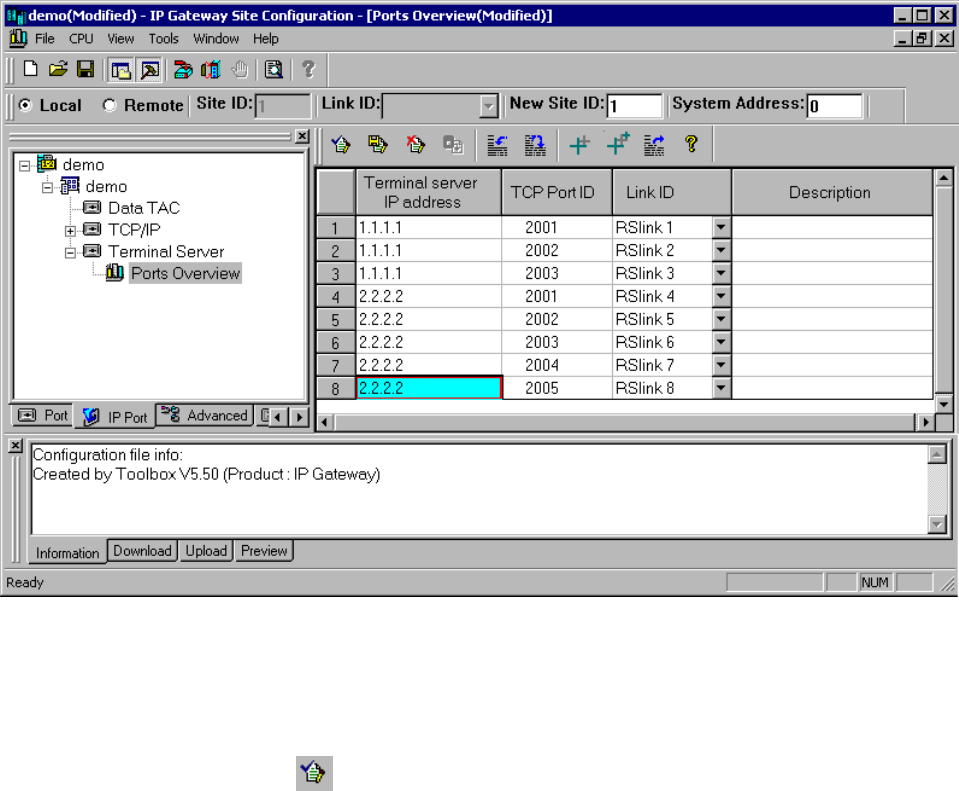Click the teal plus add row icon
Image resolution: width=959 pixels, height=791 pixels.
[579, 144]
